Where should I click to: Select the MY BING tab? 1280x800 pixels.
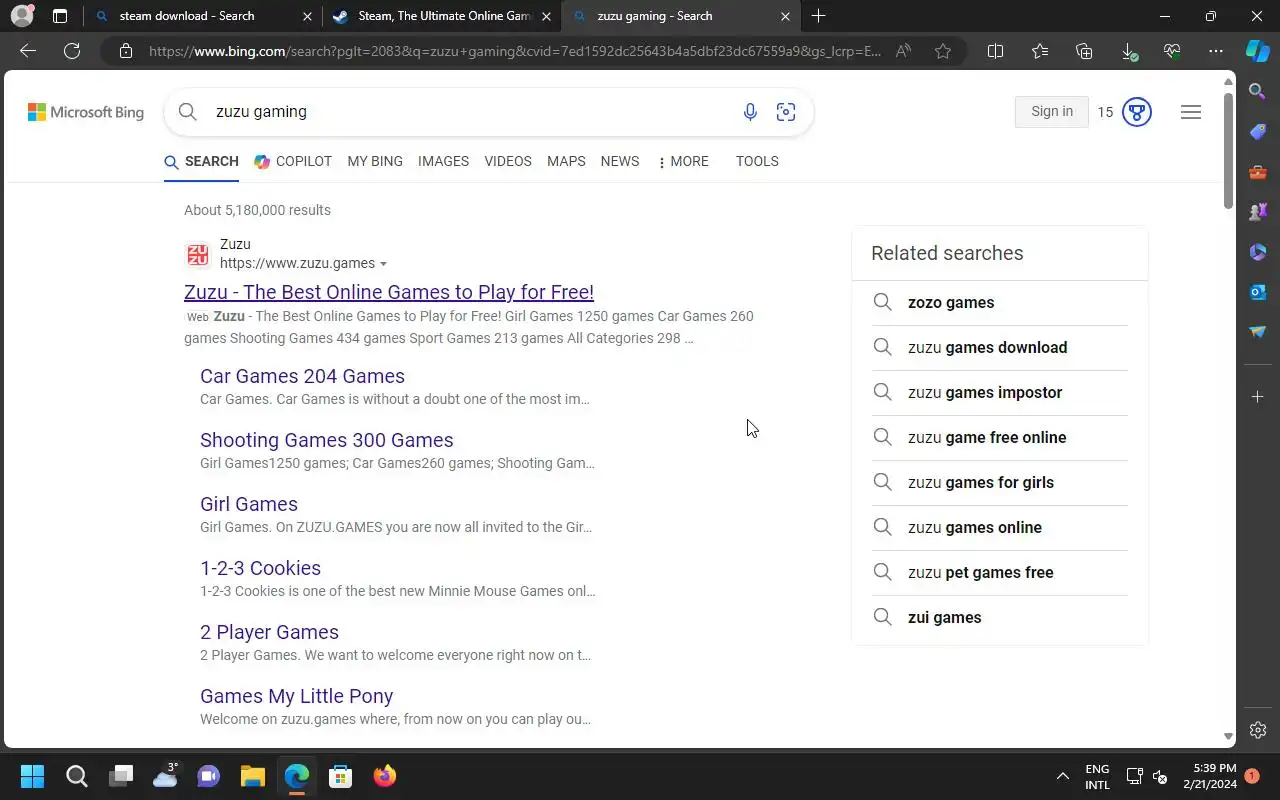click(x=375, y=161)
